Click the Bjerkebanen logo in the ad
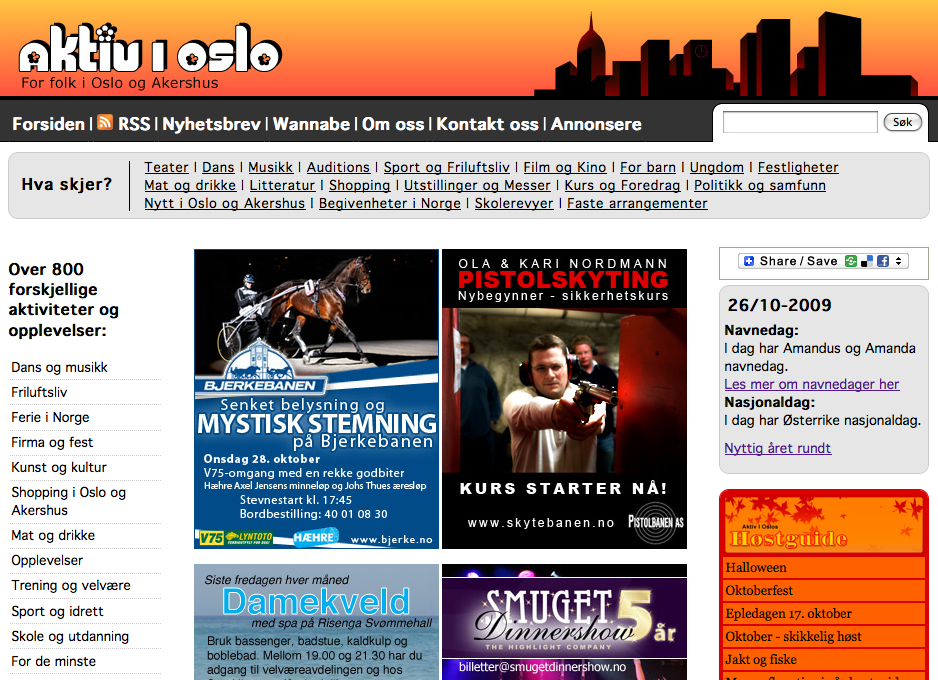The height and width of the screenshot is (680, 938). pos(261,368)
